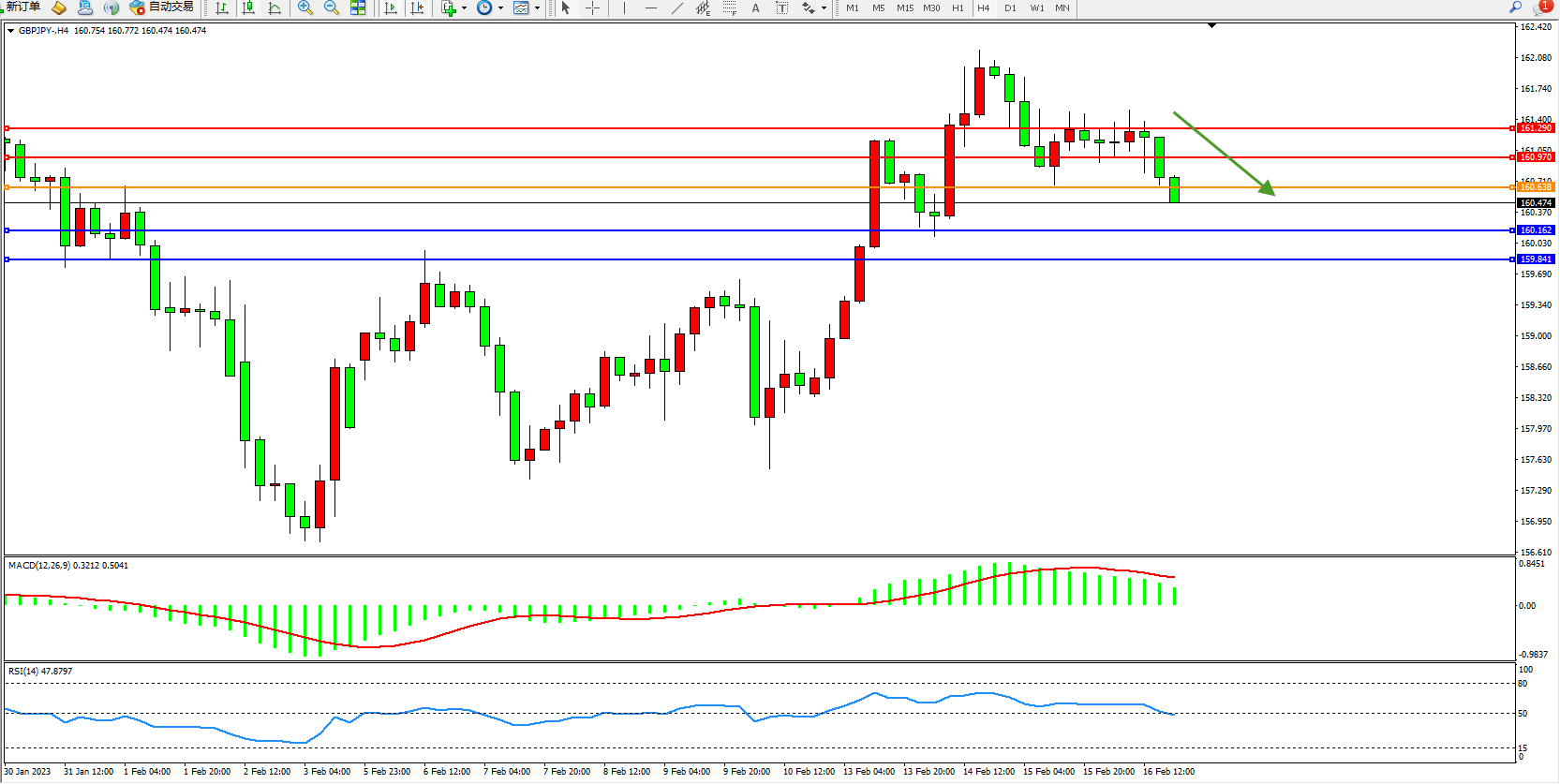Switch to the M15 timeframe
1560x784 pixels.
tap(904, 8)
